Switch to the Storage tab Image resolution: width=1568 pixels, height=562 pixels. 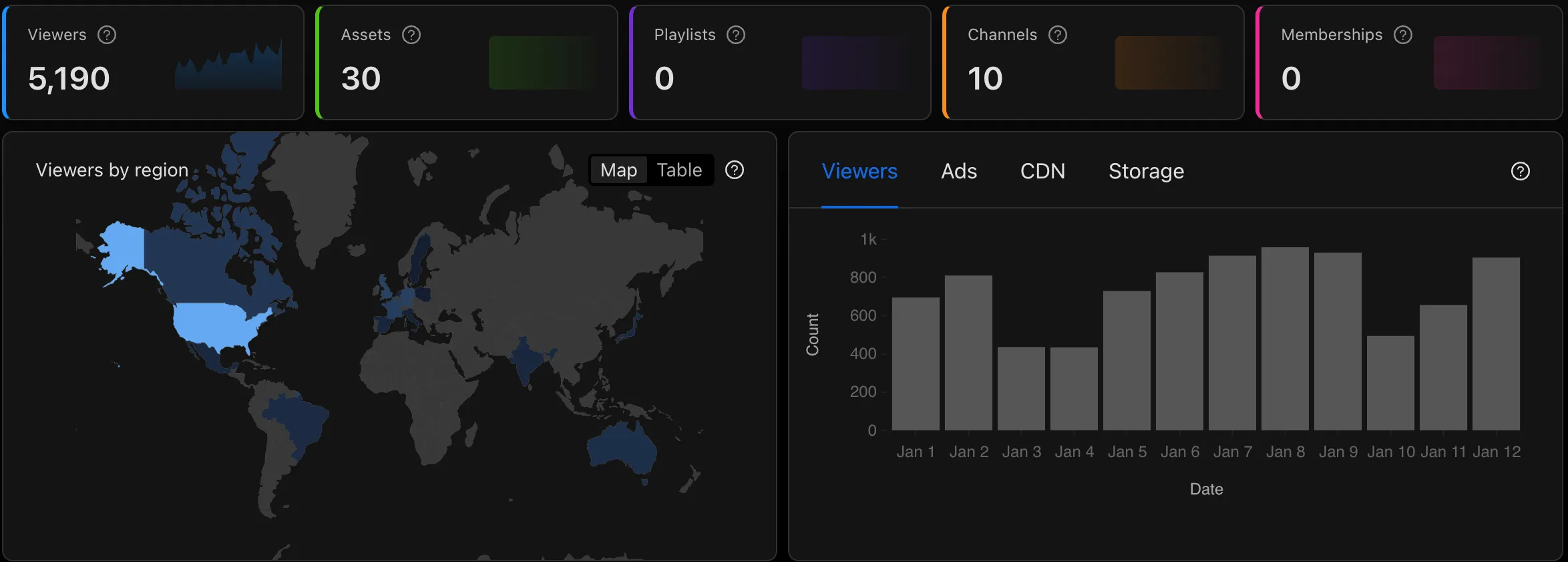pos(1146,172)
